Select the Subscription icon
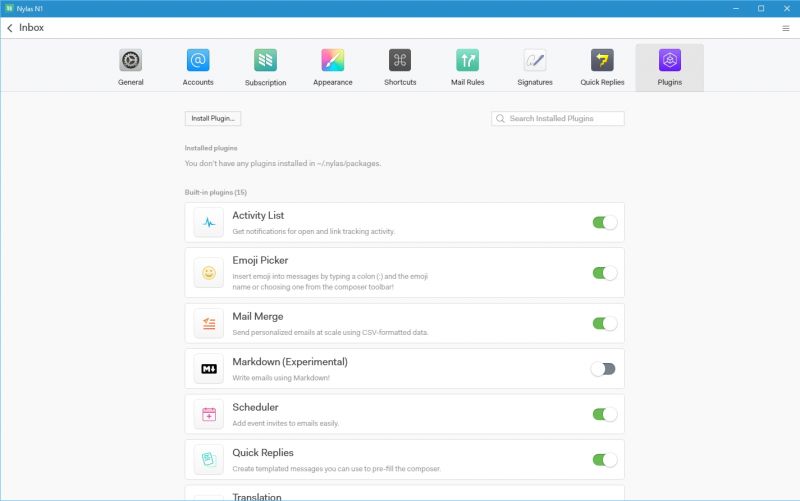 (265, 60)
